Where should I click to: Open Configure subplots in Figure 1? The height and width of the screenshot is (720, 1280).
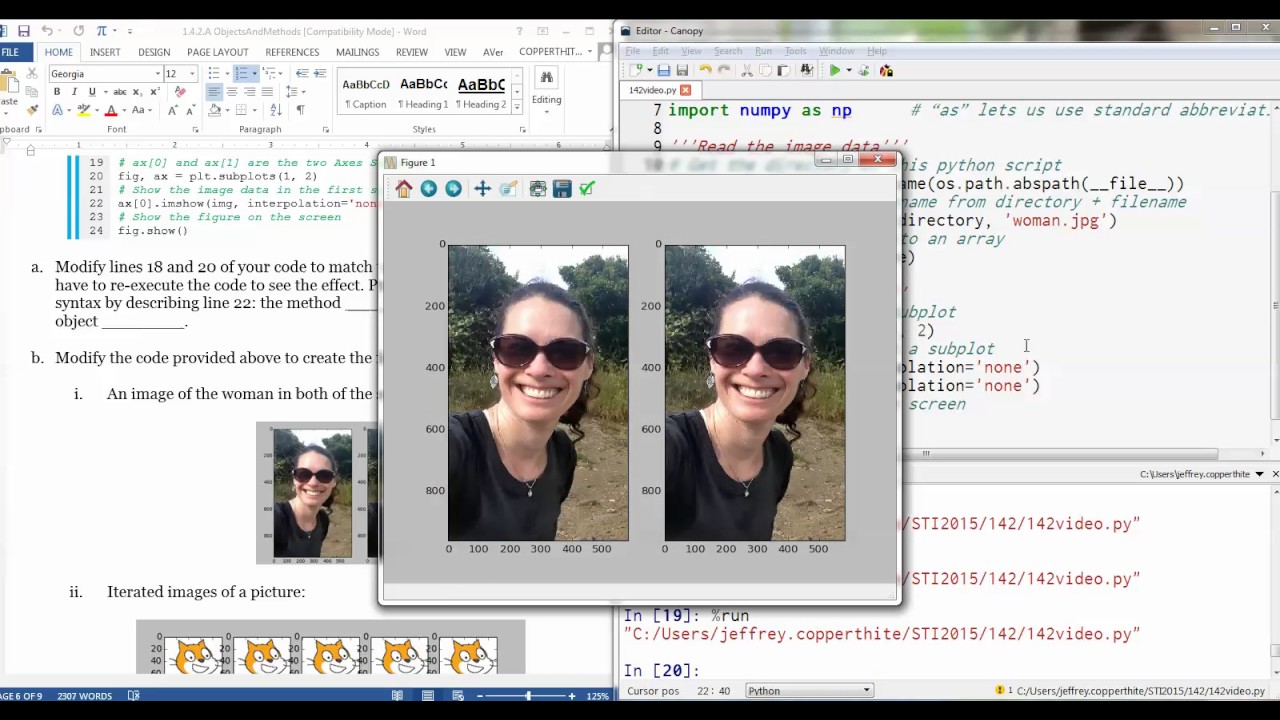tap(538, 189)
